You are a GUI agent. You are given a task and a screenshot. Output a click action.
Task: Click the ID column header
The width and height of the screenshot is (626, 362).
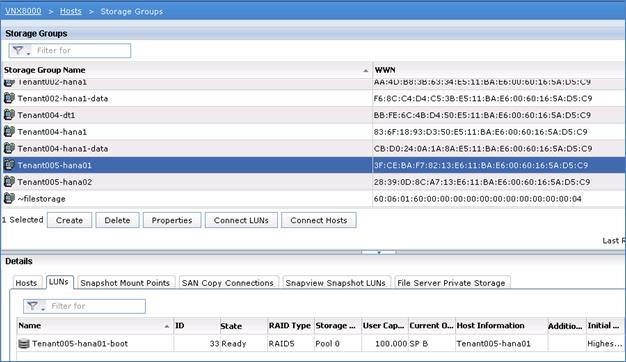pos(197,326)
